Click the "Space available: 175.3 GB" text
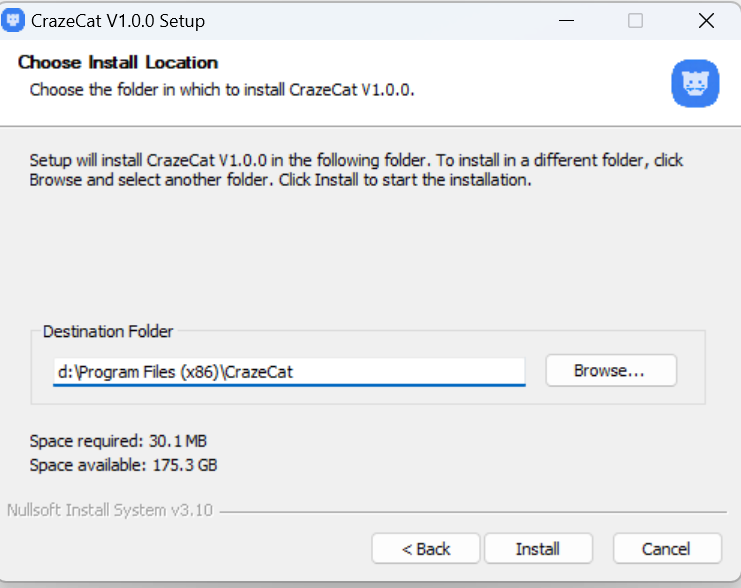 pos(123,465)
